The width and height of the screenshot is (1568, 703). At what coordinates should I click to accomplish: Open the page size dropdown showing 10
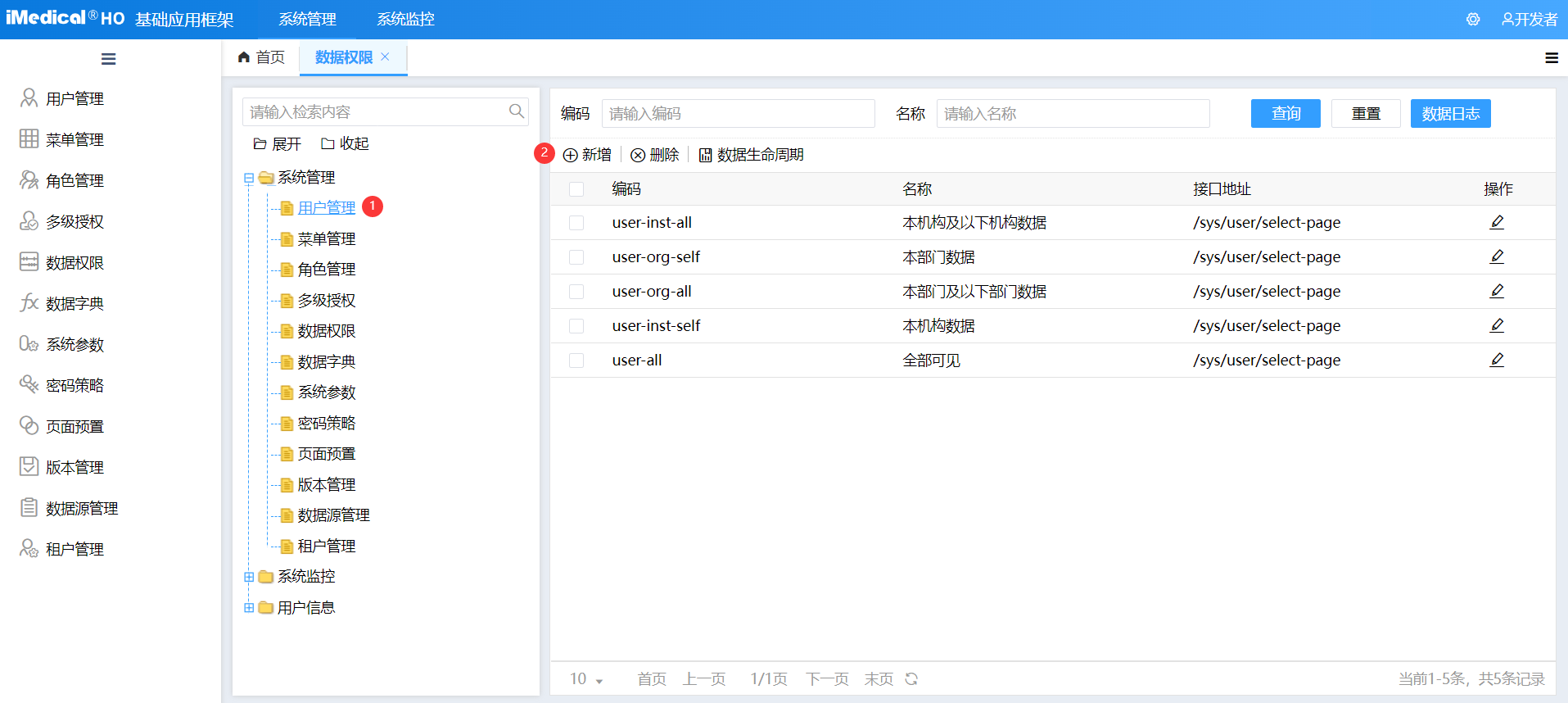click(x=587, y=679)
